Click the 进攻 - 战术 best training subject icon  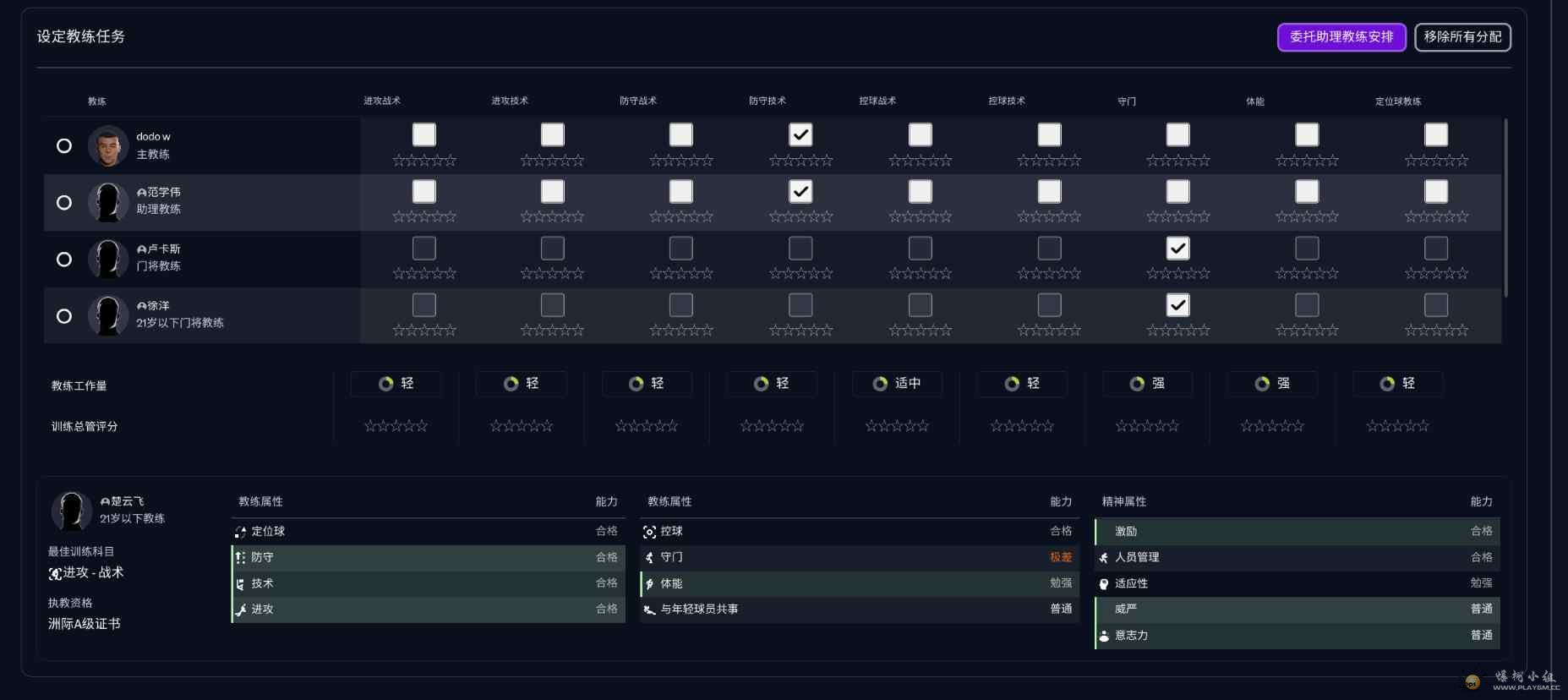coord(55,574)
